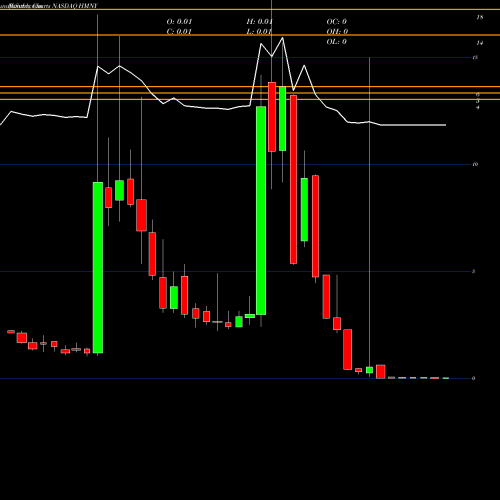Select the 'OC: 0' value
Viewport: 500px width, 500px height.
[x=337, y=22]
